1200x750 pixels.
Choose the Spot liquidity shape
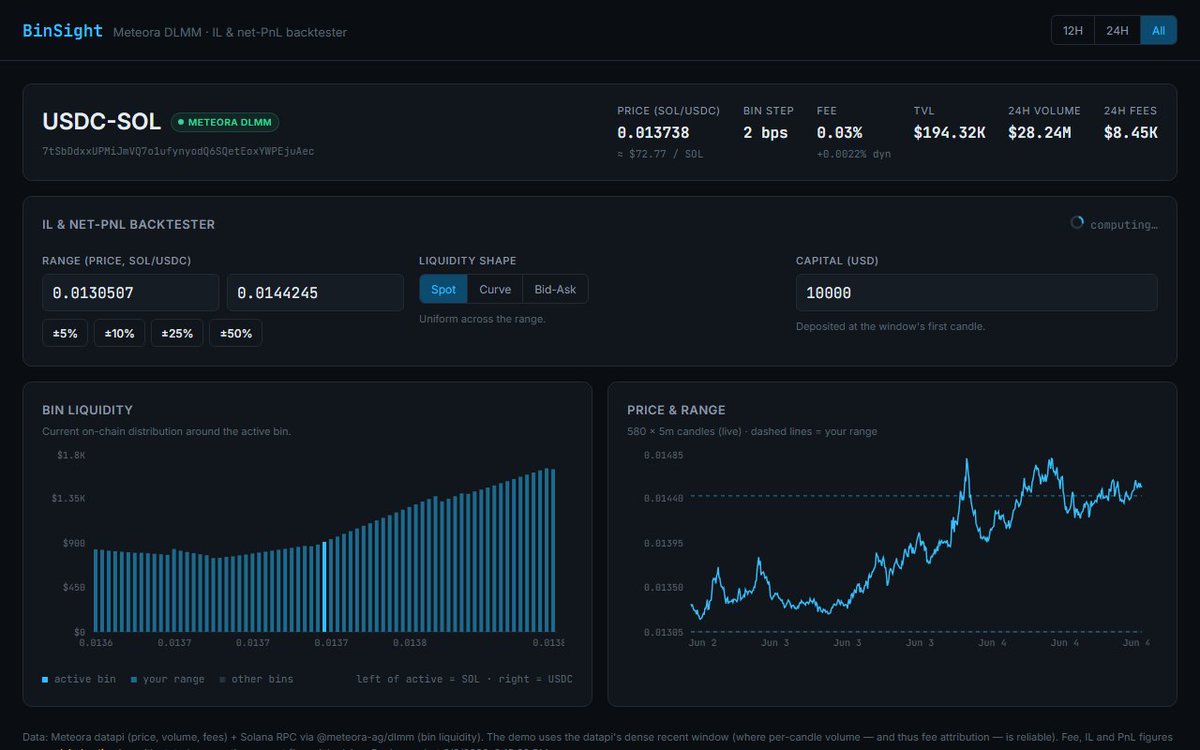point(443,289)
